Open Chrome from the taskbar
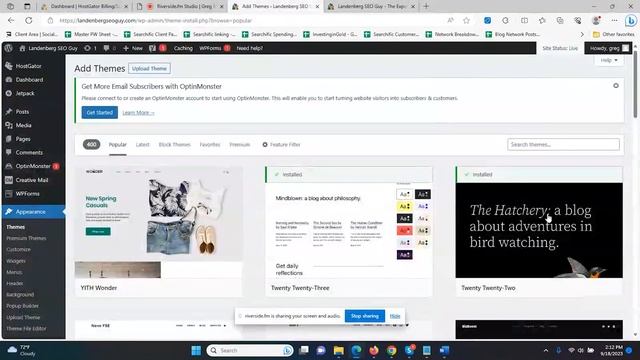The width and height of the screenshot is (640, 360). (x=391, y=350)
